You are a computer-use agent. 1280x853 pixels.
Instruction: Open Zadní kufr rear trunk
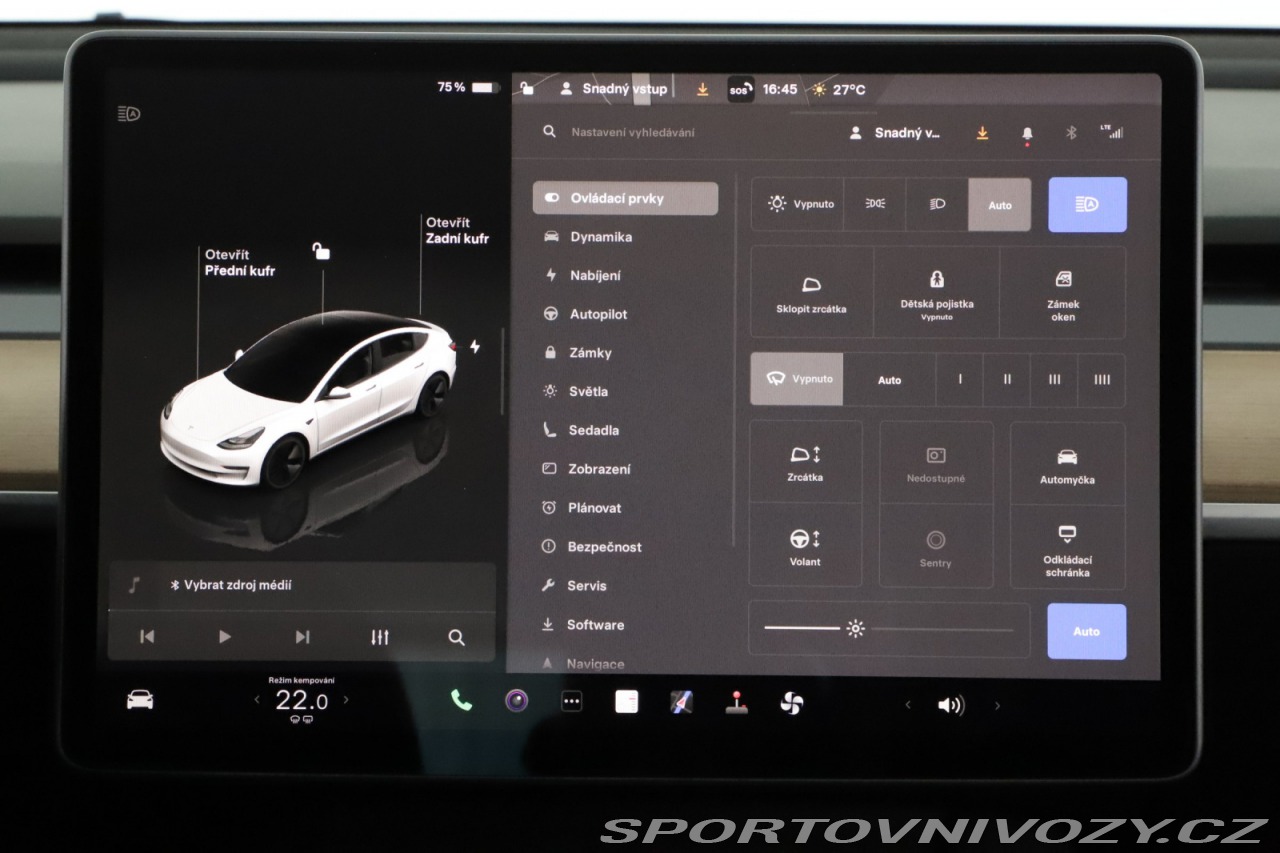click(457, 231)
